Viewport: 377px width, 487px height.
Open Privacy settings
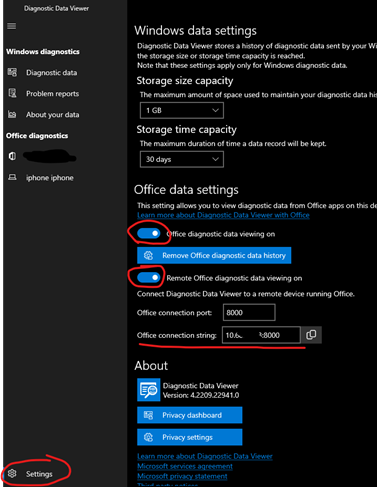pyautogui.click(x=190, y=437)
